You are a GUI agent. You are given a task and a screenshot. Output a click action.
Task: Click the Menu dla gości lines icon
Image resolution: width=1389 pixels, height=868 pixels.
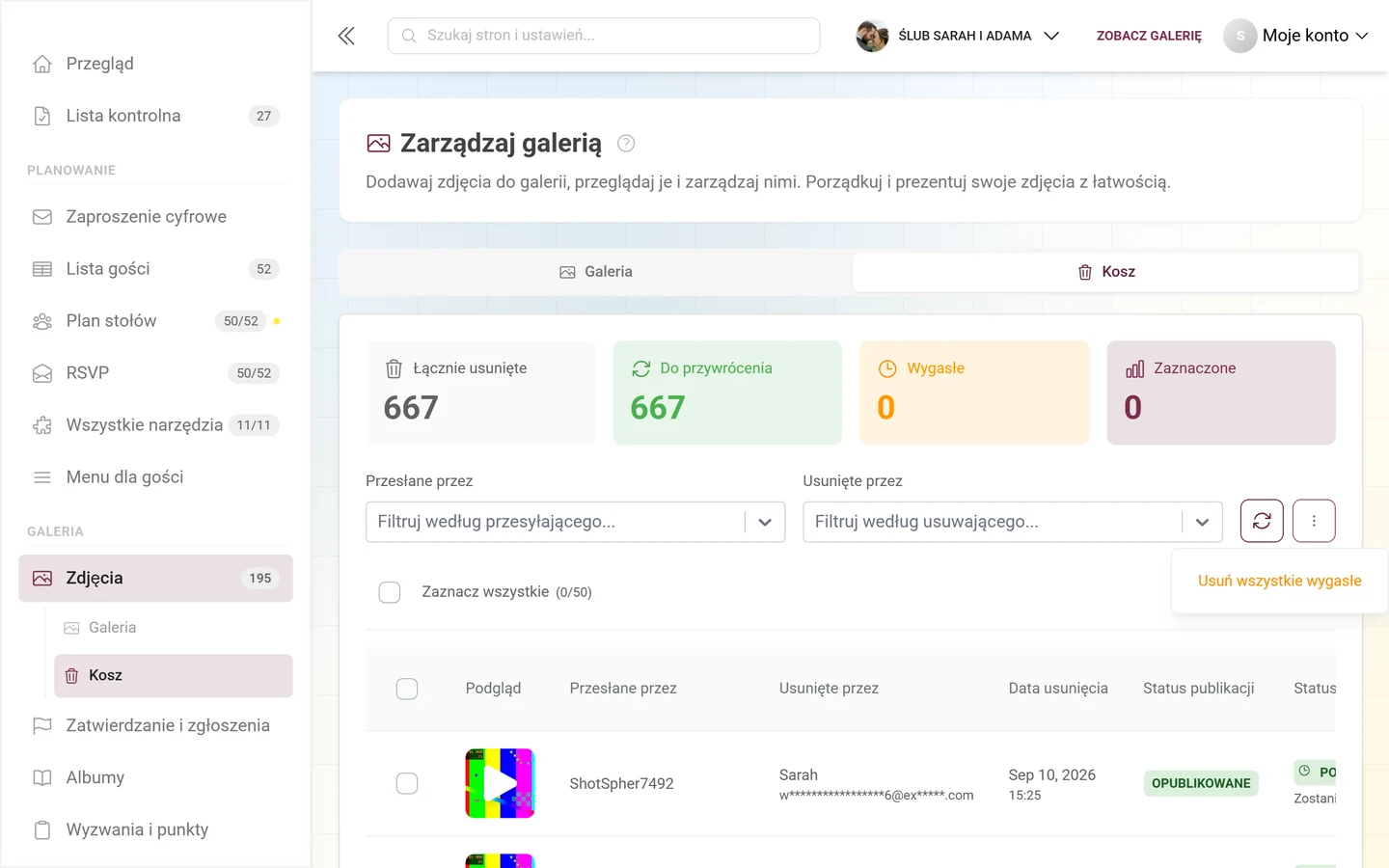pos(42,477)
